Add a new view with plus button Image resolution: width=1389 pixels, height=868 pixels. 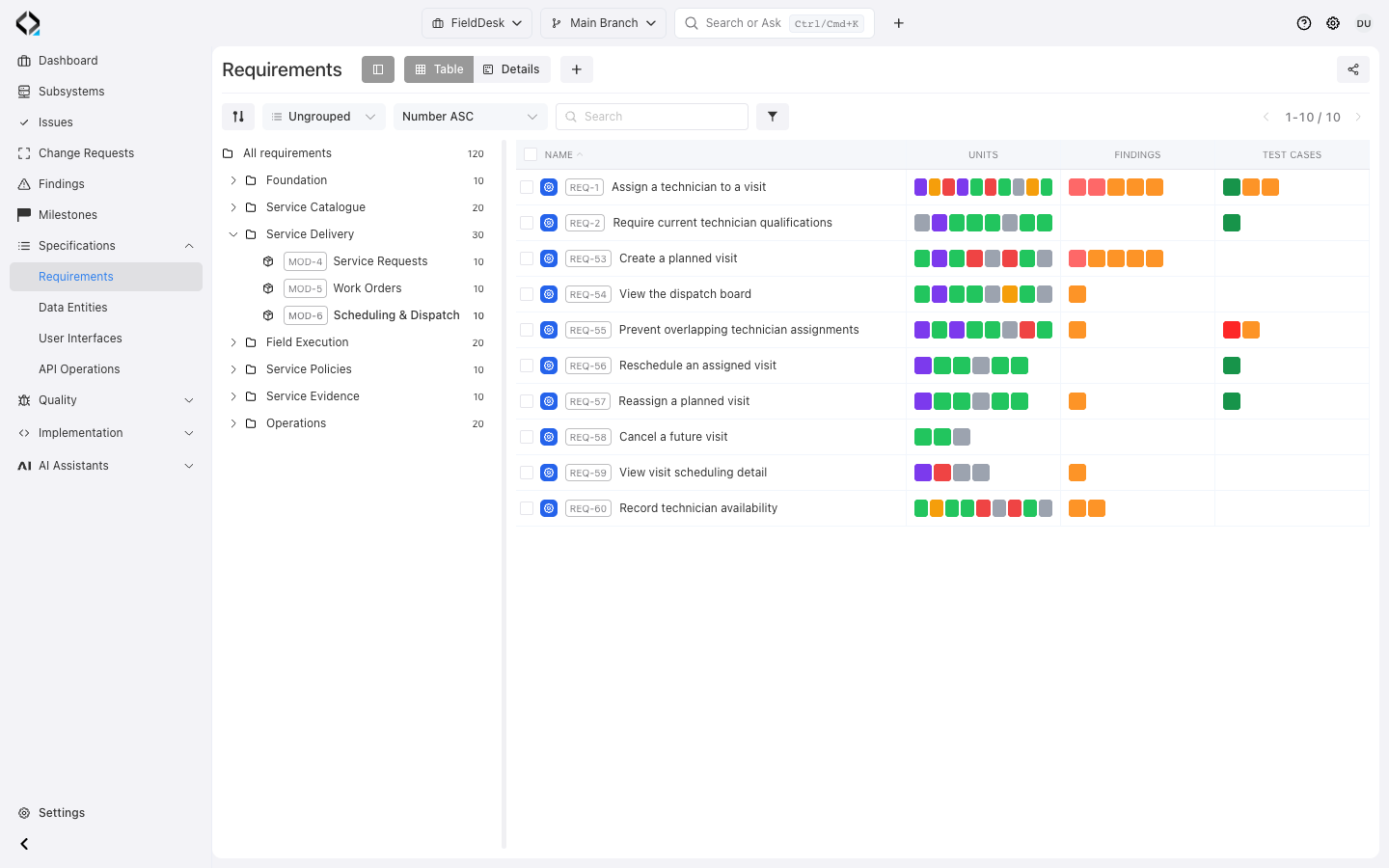[576, 69]
